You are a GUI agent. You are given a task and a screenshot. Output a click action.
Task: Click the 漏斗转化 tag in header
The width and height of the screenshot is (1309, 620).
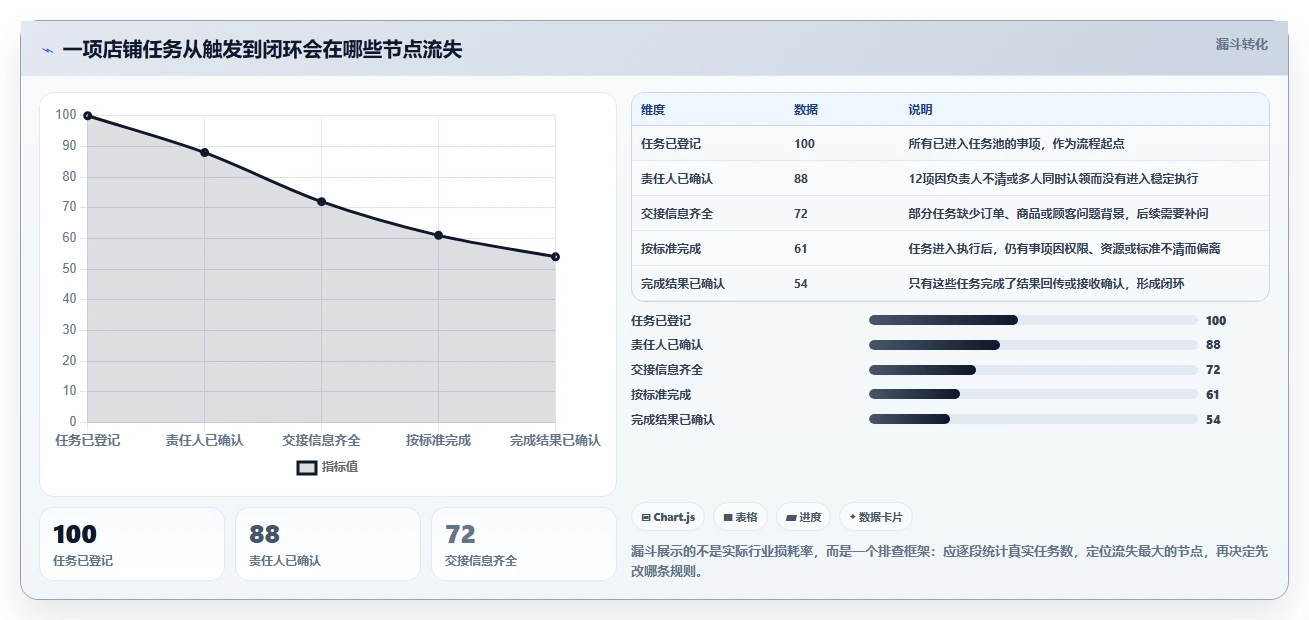point(1242,44)
